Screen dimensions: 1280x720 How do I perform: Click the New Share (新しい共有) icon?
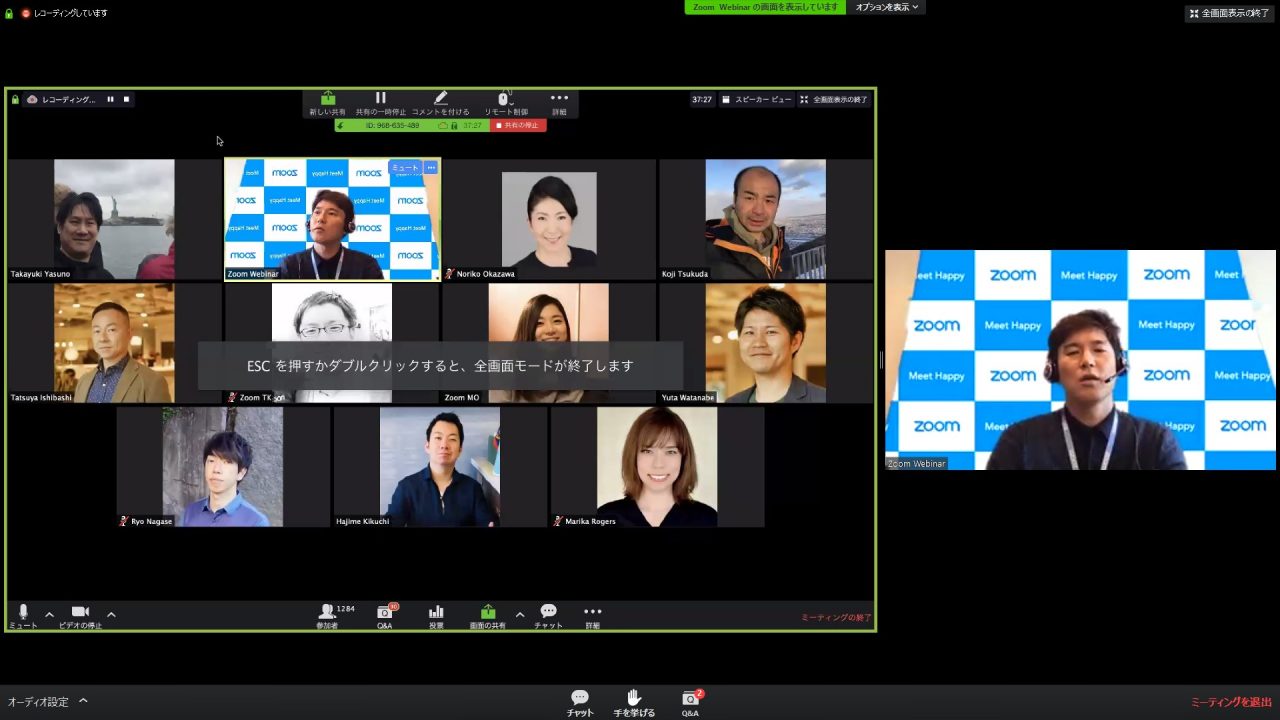coord(327,102)
